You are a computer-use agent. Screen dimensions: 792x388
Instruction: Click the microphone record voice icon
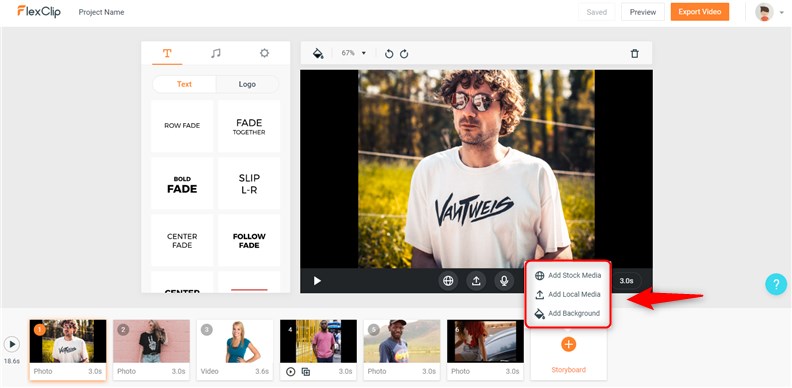[x=504, y=281]
